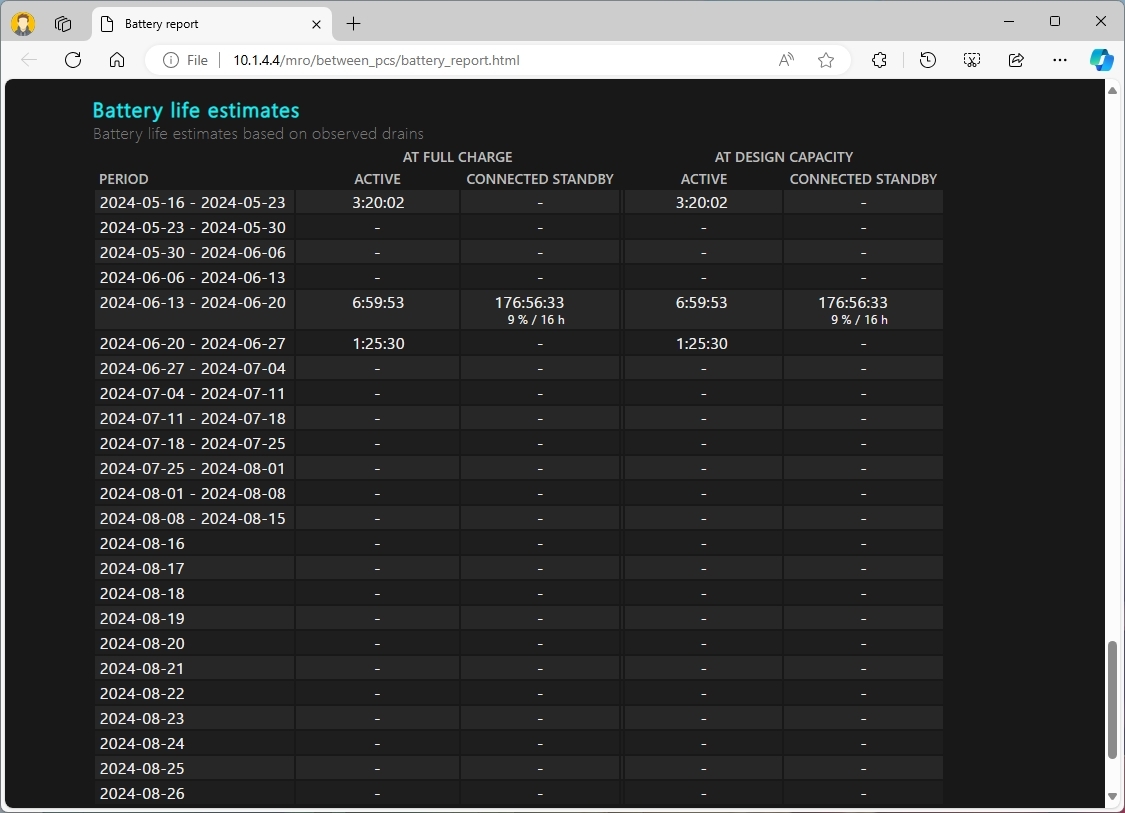Viewport: 1125px width, 813px height.
Task: Select the 2024-08-21 row date
Action: point(142,668)
